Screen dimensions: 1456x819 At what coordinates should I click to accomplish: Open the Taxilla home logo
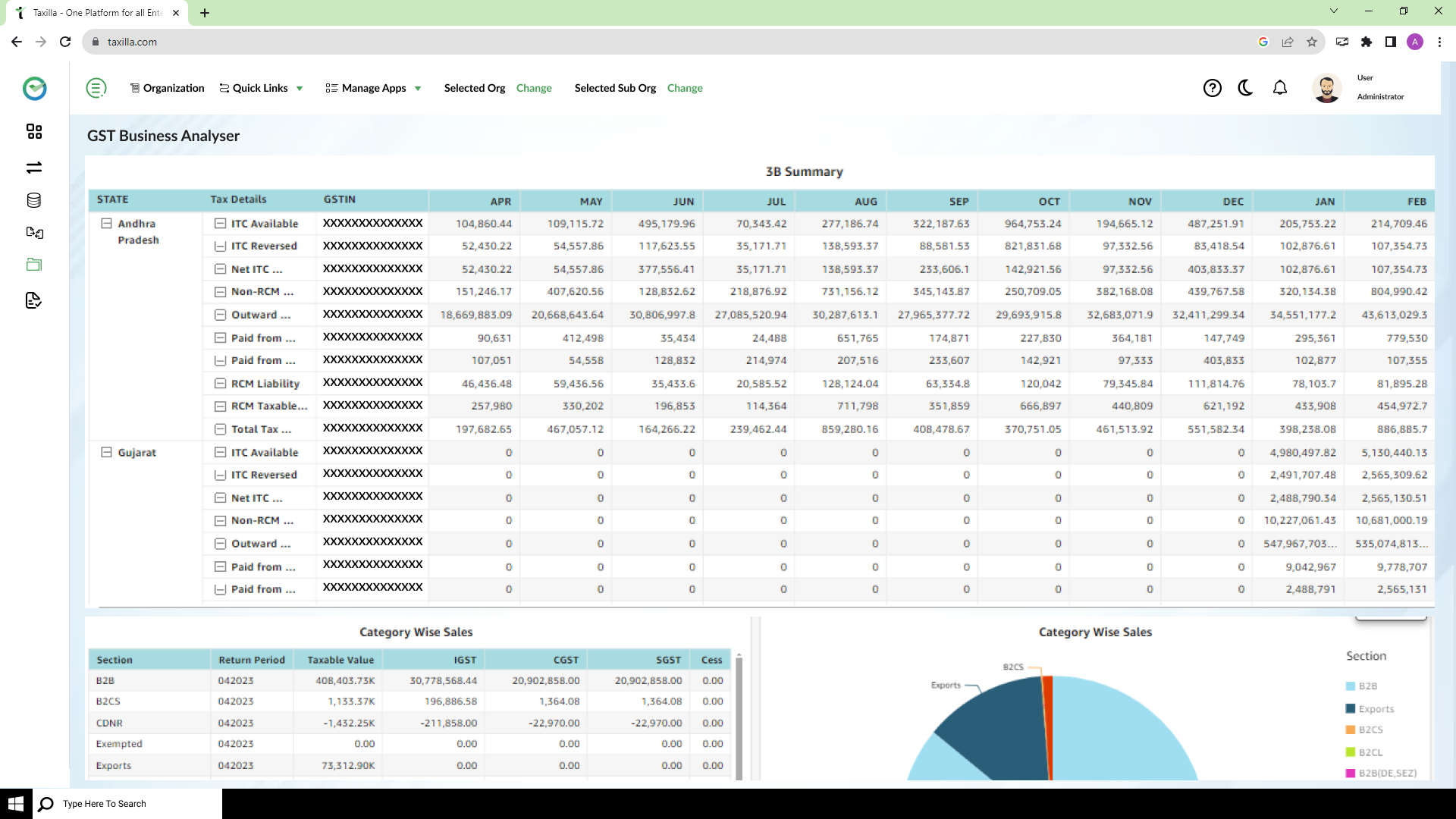(34, 89)
